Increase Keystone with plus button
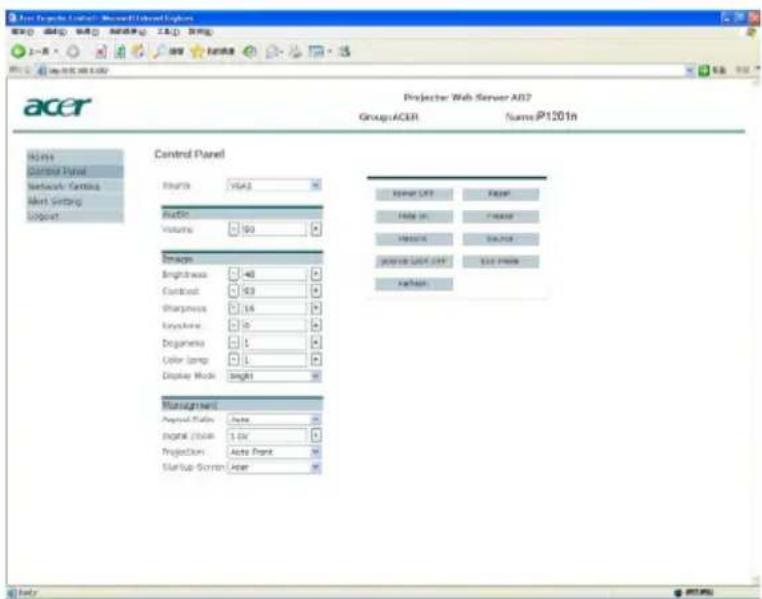762x599 pixels. coord(316,325)
